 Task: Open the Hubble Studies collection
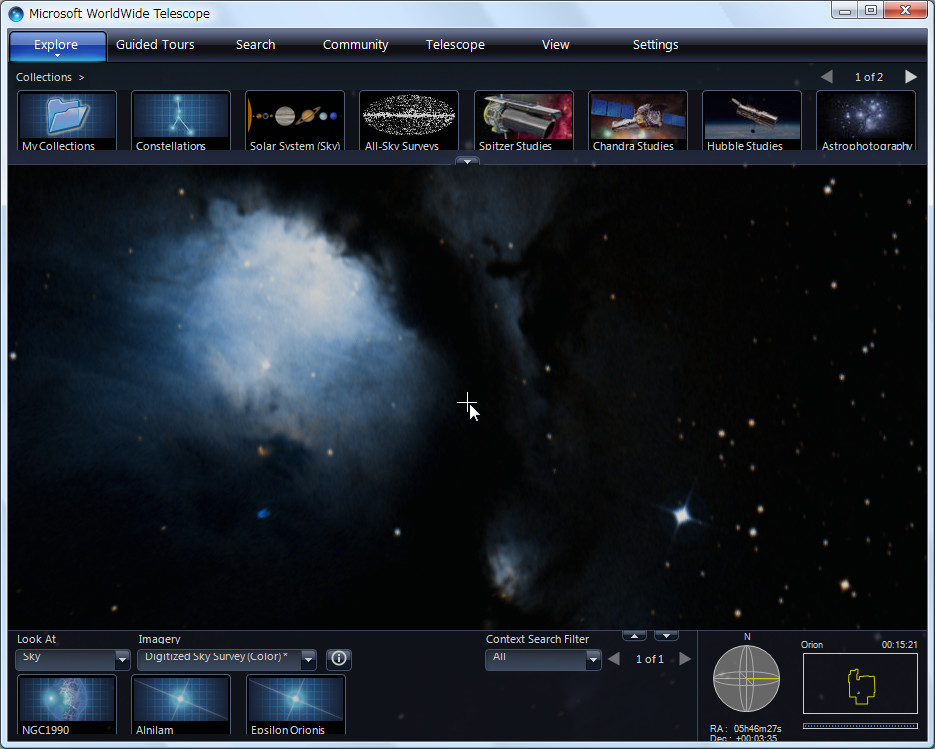751,120
